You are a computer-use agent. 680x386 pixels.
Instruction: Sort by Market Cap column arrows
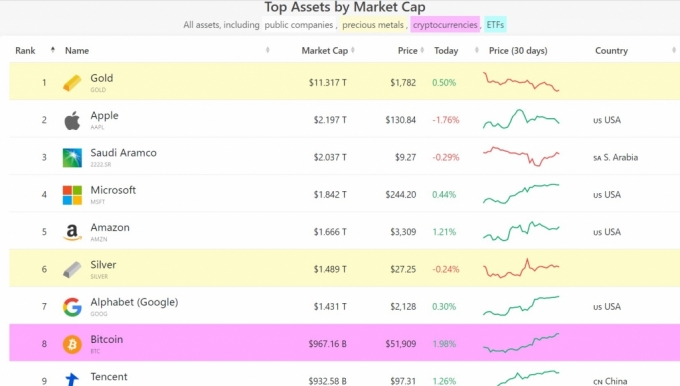[x=353, y=50]
